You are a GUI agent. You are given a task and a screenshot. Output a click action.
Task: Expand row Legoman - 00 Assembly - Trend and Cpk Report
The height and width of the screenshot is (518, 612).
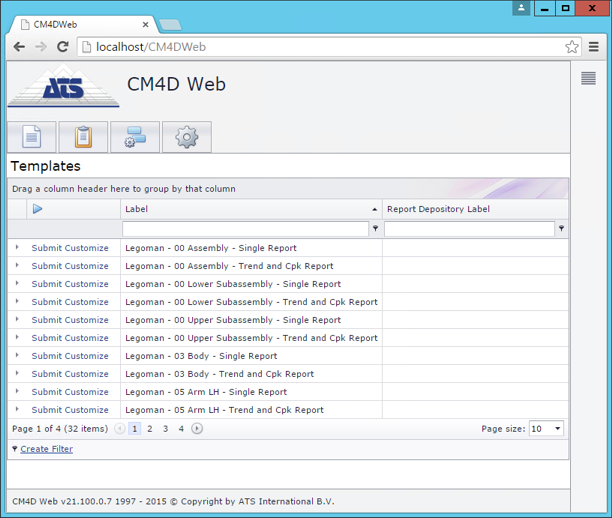click(x=17, y=265)
